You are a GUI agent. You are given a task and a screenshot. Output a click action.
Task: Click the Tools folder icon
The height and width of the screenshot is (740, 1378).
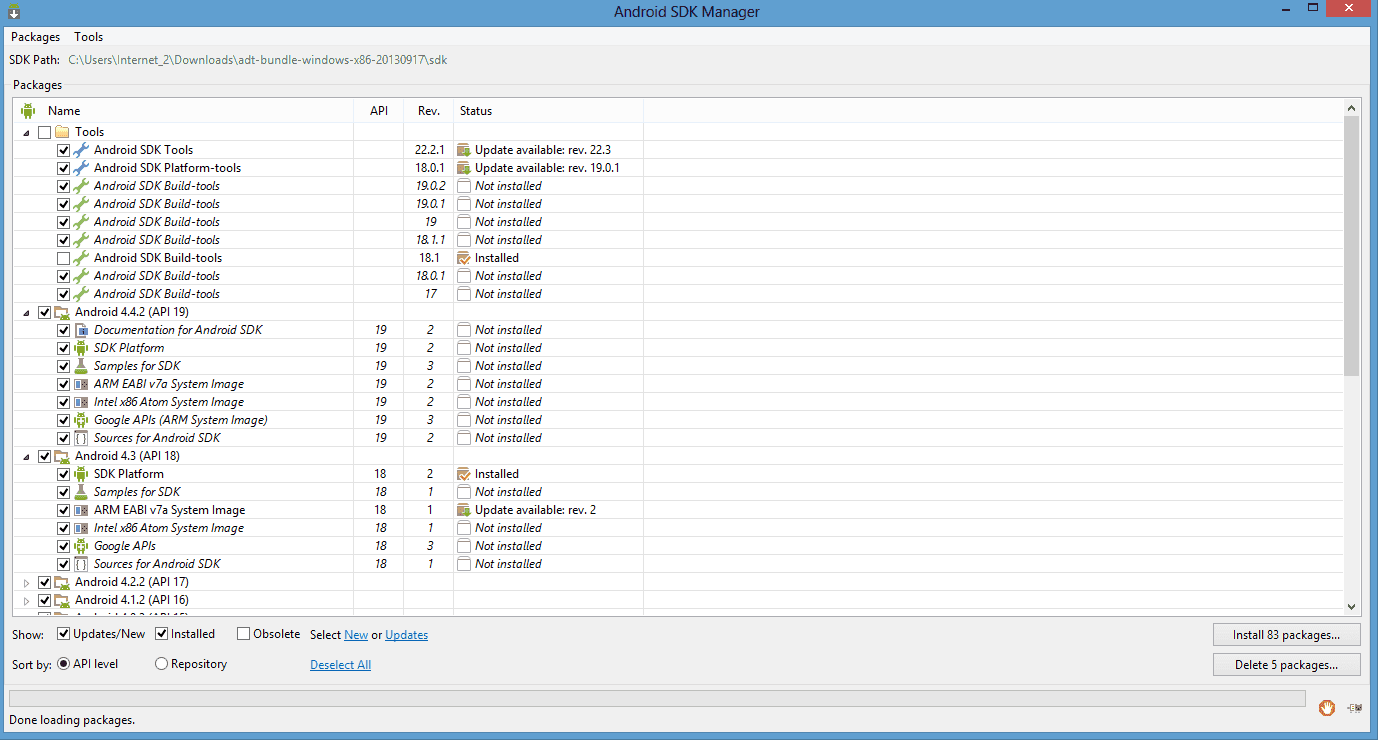point(62,132)
